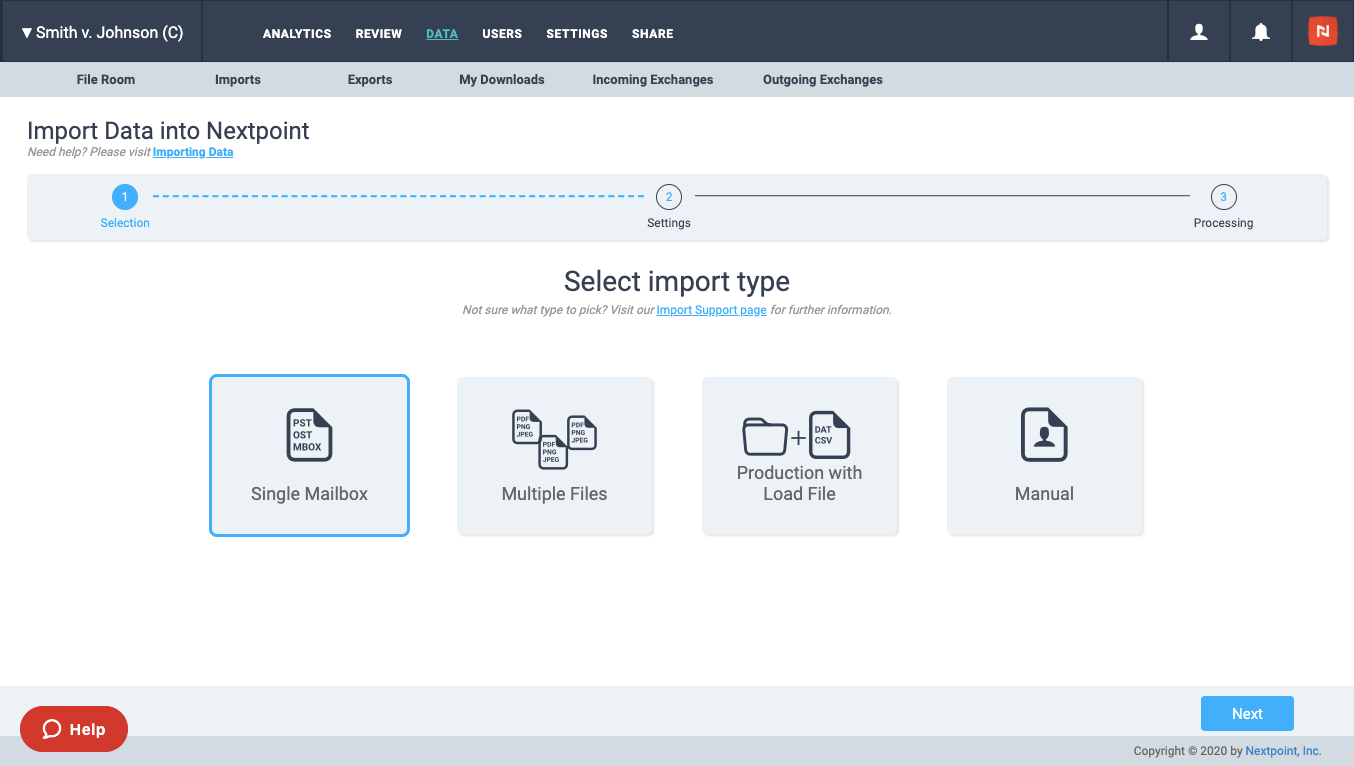This screenshot has width=1354, height=766.
Task: Click the red Nextpoint logo icon
Action: [x=1323, y=31]
